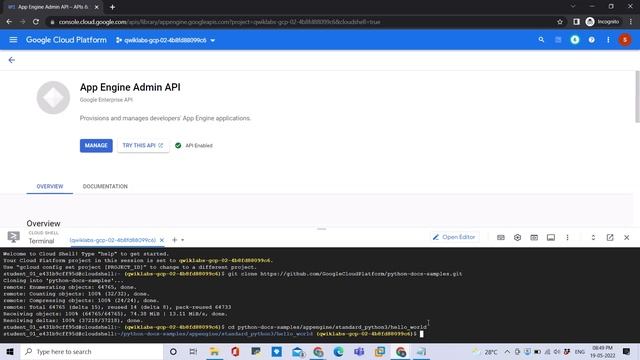The height and width of the screenshot is (360, 640).
Task: Select the OVERVIEW tab
Action: tap(50, 186)
